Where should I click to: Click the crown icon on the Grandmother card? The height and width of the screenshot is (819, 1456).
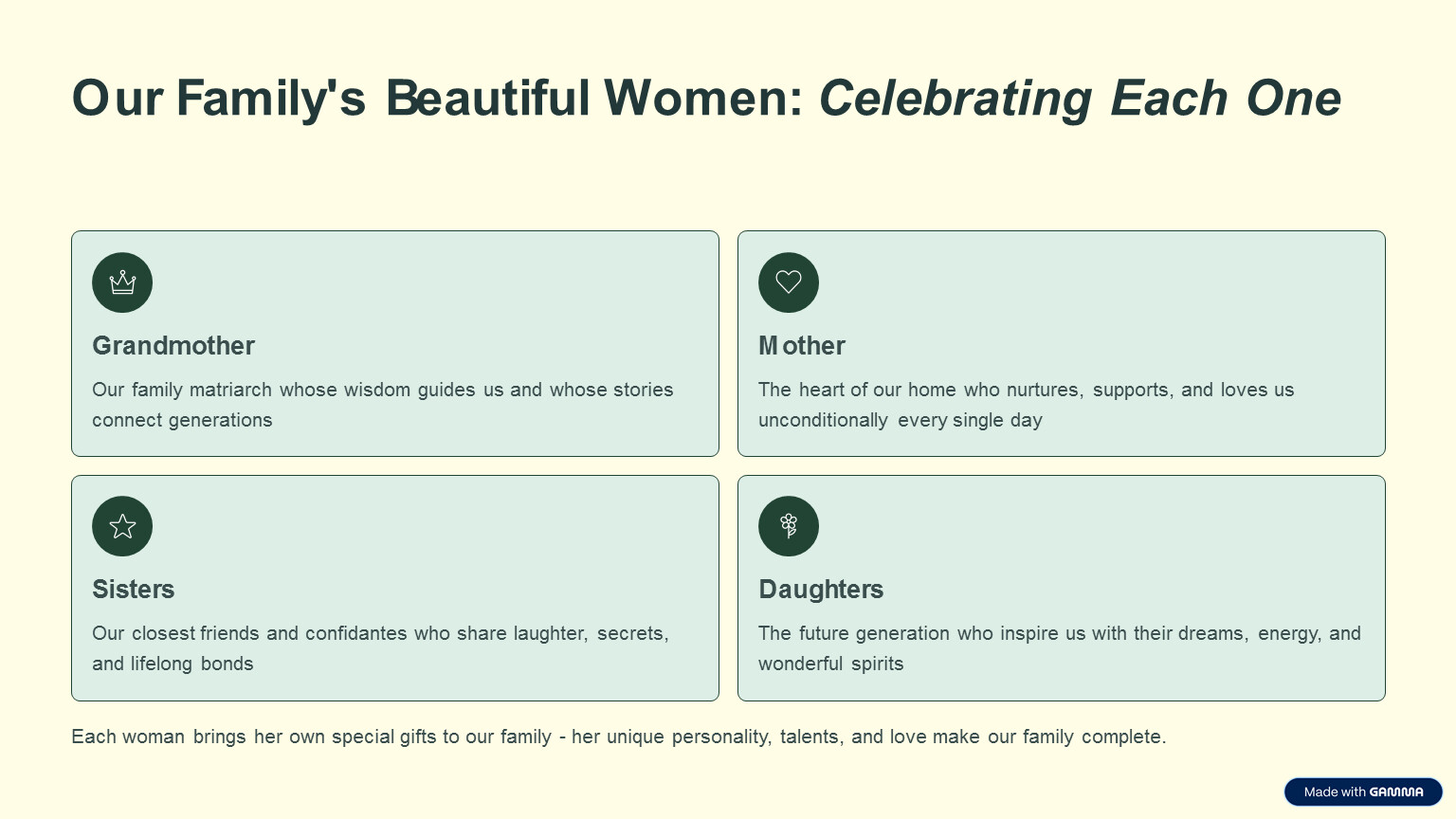[122, 282]
